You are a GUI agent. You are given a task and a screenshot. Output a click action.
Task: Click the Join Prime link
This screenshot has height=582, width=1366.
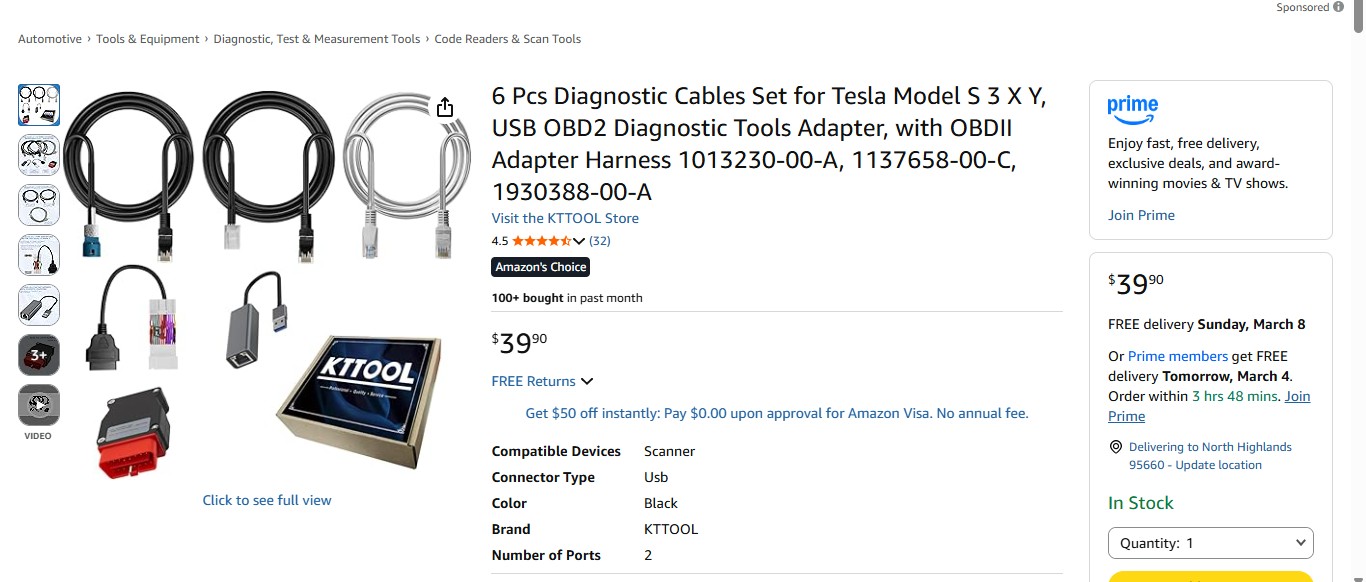(1141, 214)
